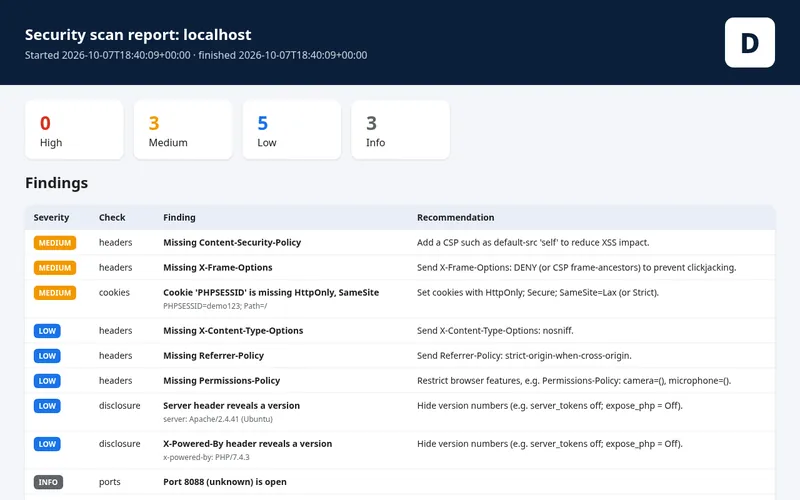Click 'Restrict browser features' recommendation text
The height and width of the screenshot is (500, 800).
tap(574, 381)
